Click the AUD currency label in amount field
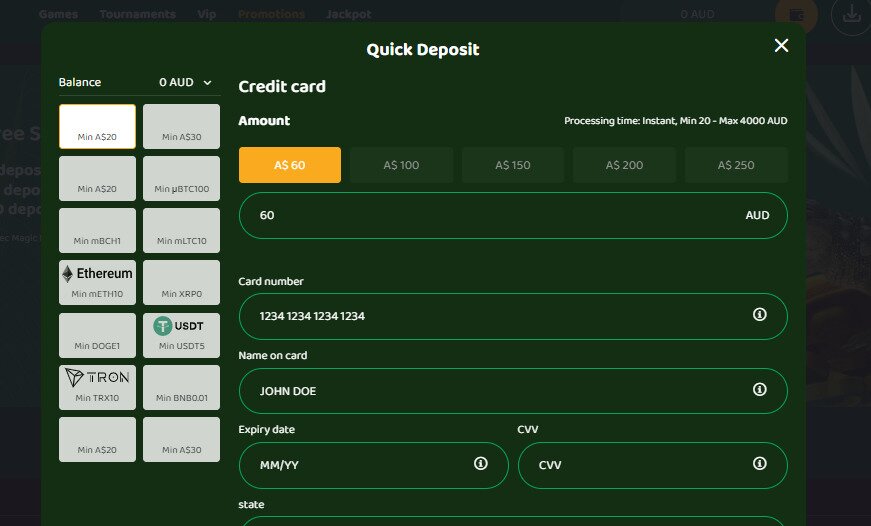Screen dimensions: 871x526 [757, 216]
